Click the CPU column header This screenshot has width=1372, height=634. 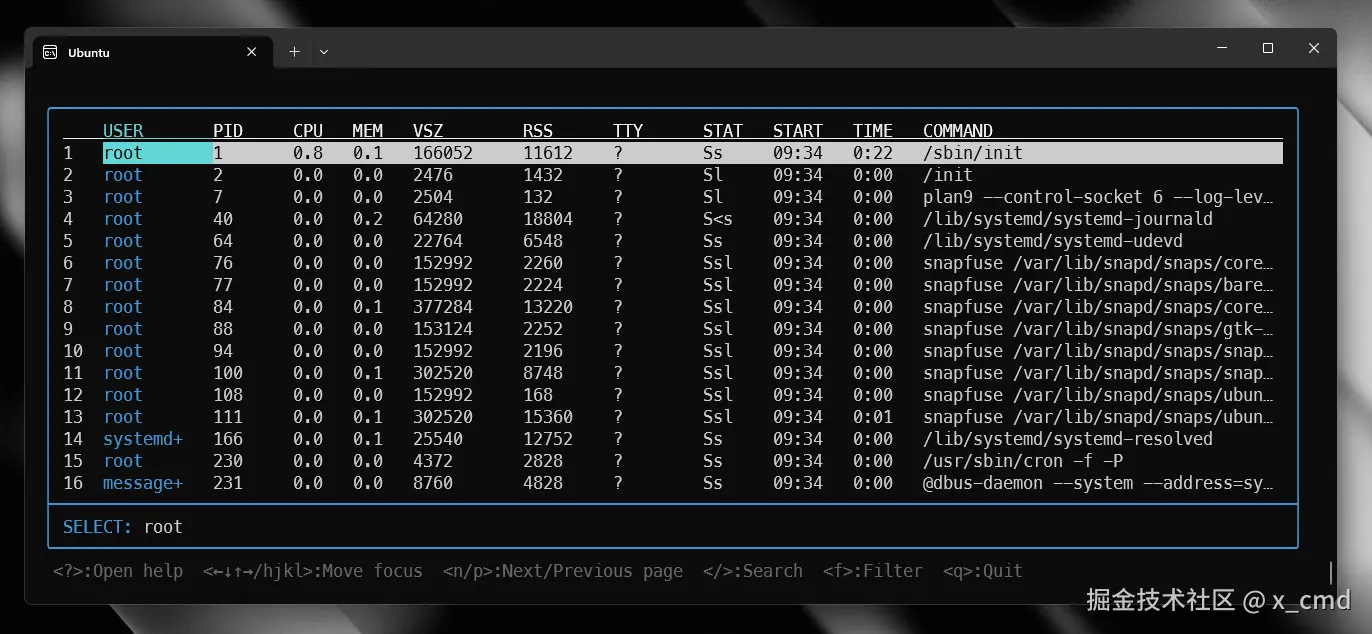(308, 131)
